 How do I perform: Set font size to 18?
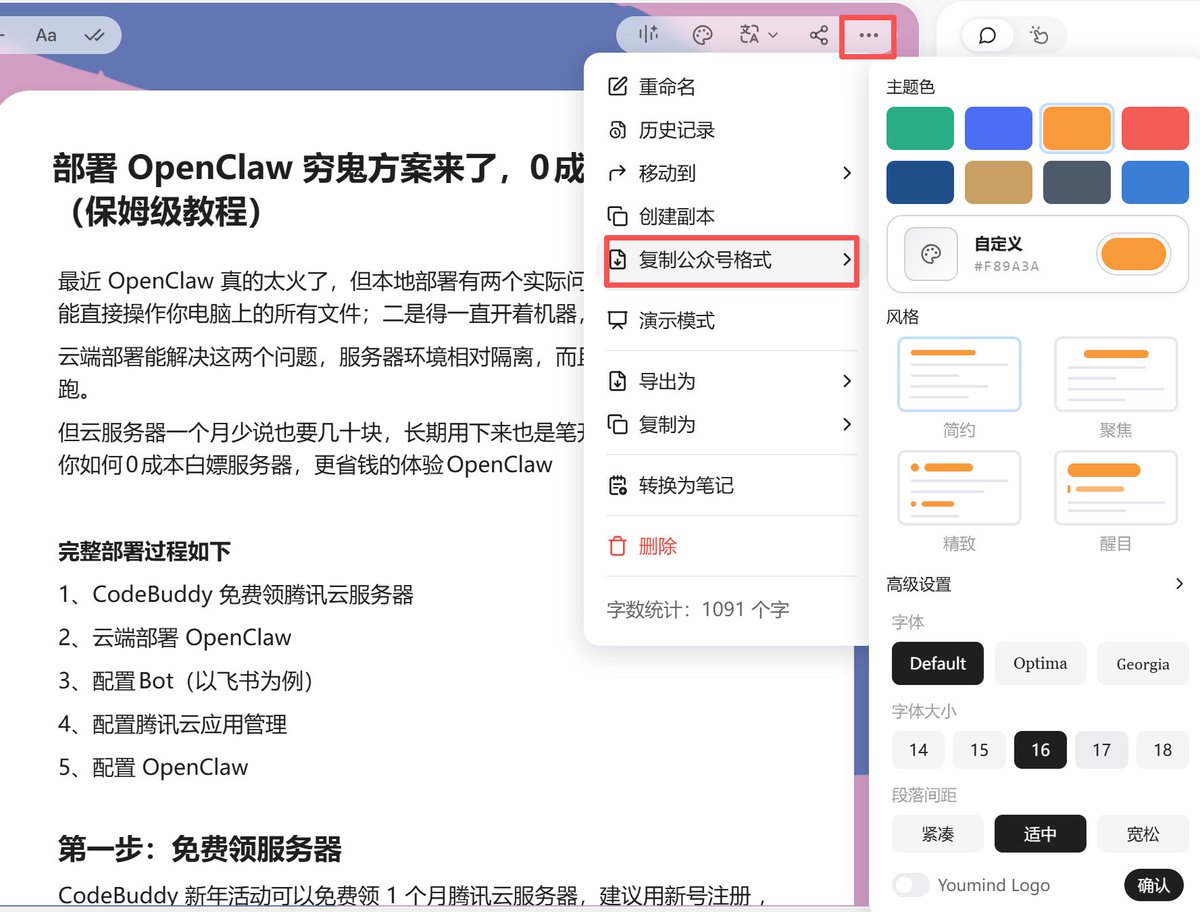[1162, 750]
